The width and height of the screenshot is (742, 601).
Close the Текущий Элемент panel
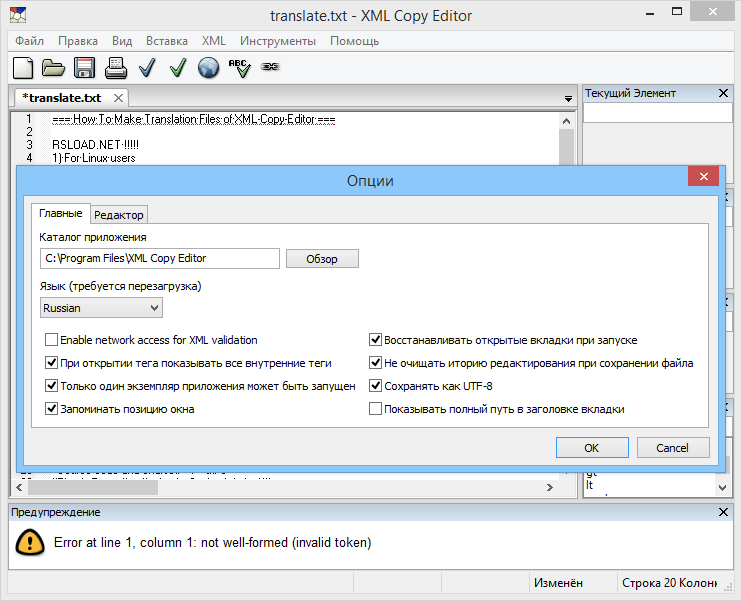723,93
